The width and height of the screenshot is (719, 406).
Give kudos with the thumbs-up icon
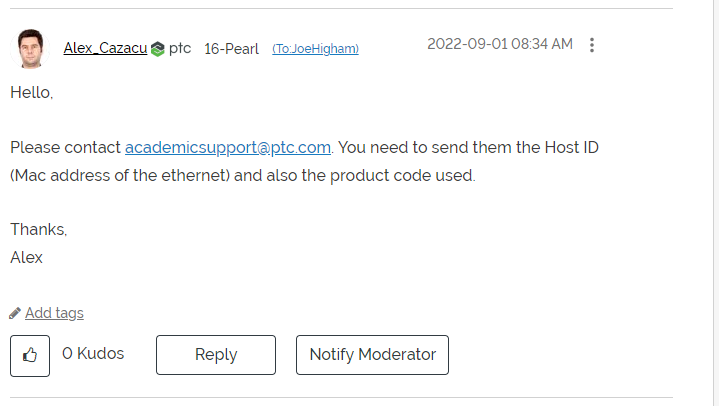click(x=30, y=355)
